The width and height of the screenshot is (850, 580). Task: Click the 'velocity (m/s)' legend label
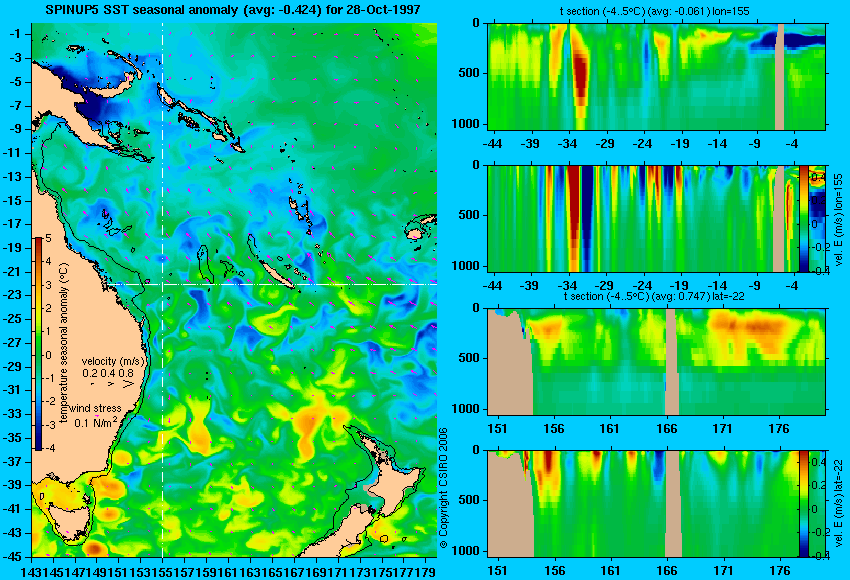click(113, 361)
